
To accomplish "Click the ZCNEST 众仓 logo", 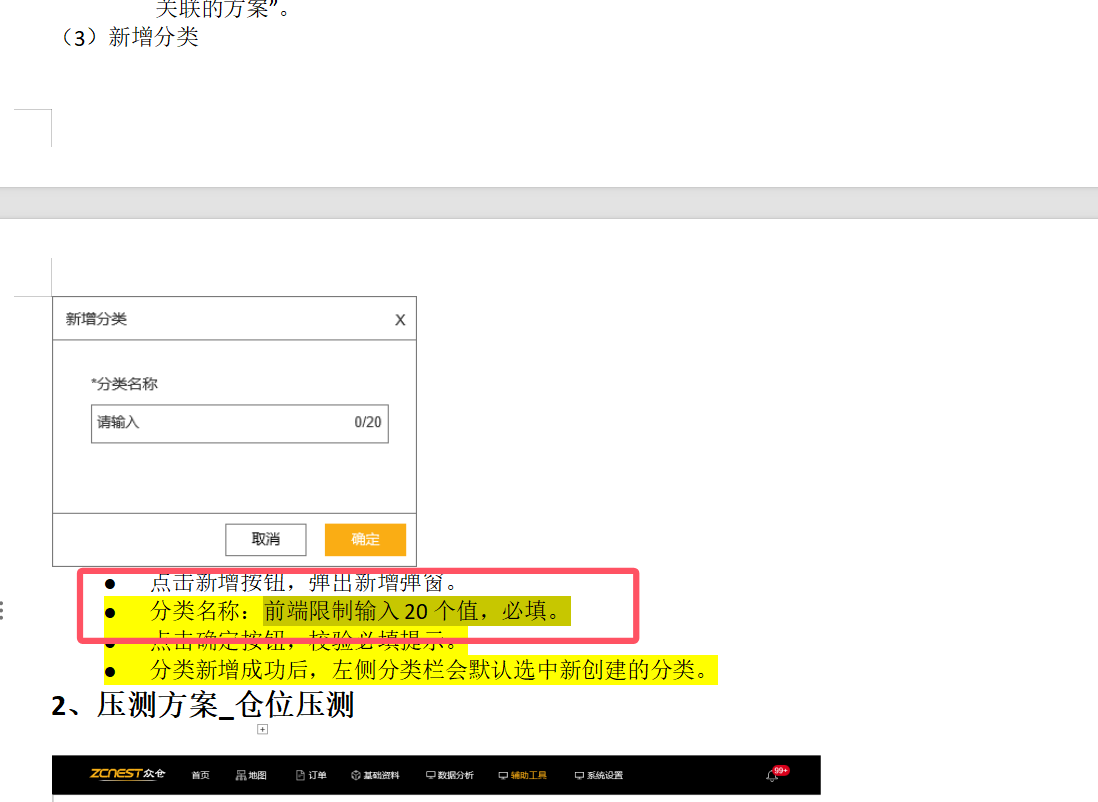I will (x=127, y=773).
